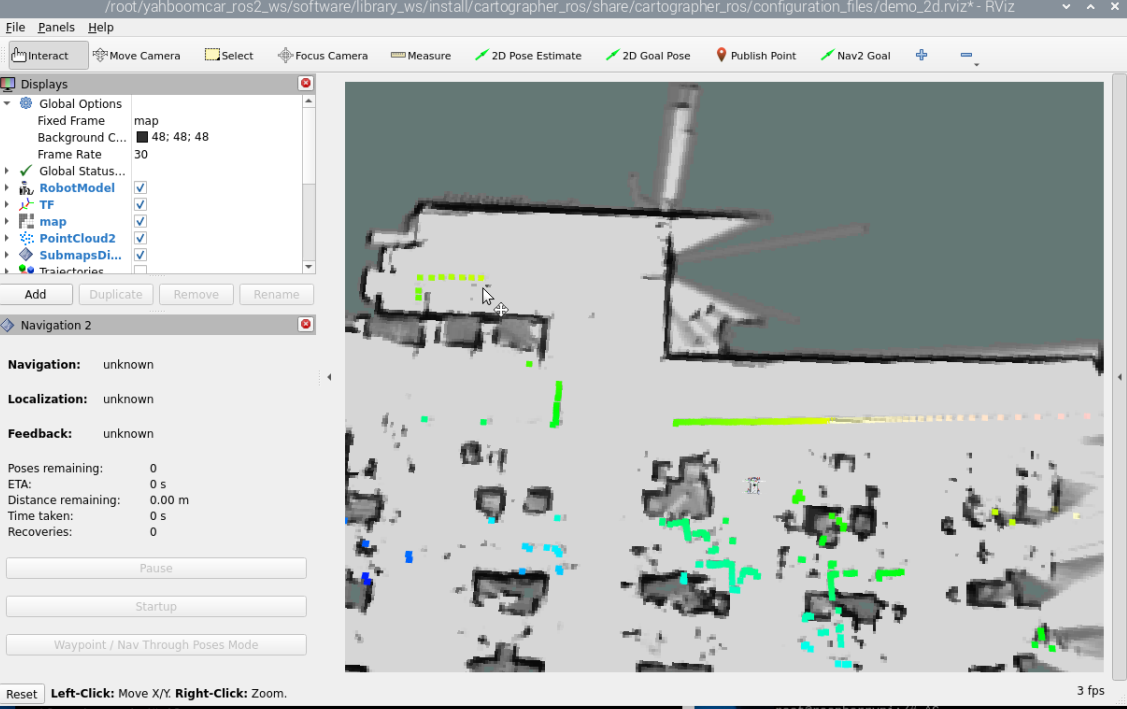Click the Publish Point tool
The width and height of the screenshot is (1127, 709).
pyautogui.click(x=755, y=56)
